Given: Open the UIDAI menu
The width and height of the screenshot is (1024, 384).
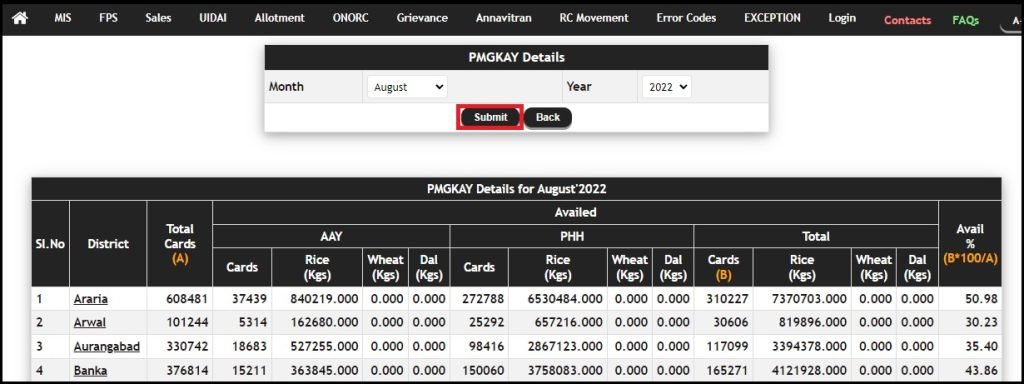Looking at the screenshot, I should point(213,18).
